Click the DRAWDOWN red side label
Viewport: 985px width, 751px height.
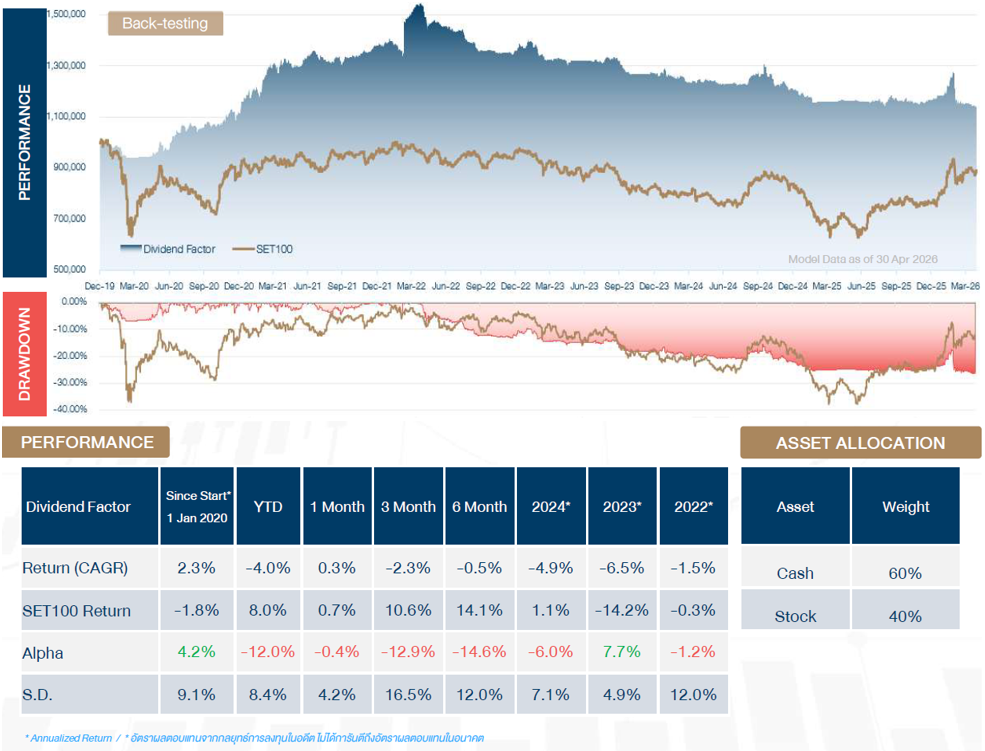[24, 354]
